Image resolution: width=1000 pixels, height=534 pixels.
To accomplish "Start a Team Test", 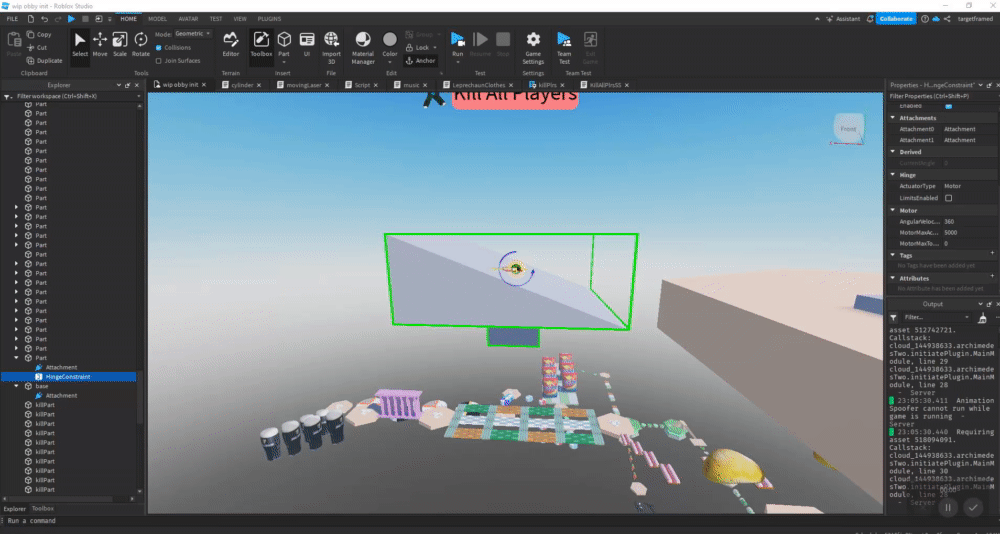I will 564,48.
